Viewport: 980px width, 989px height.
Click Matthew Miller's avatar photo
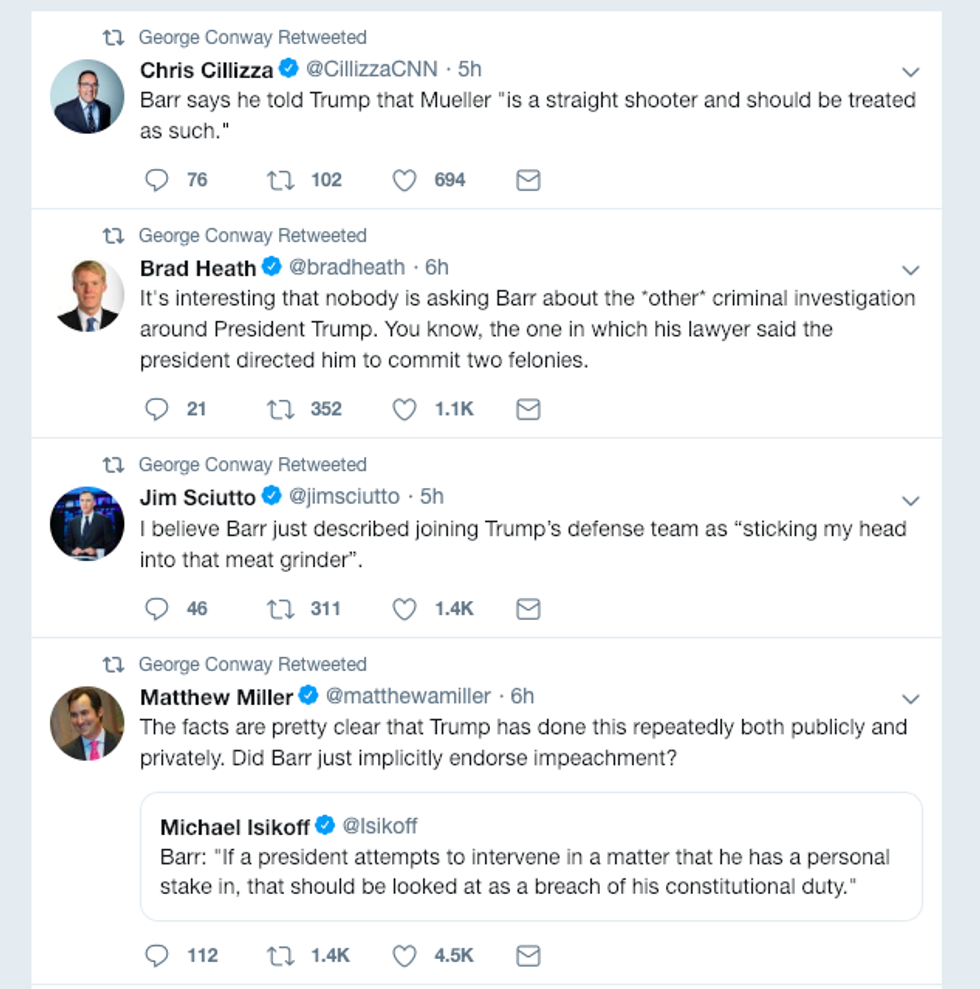(87, 723)
